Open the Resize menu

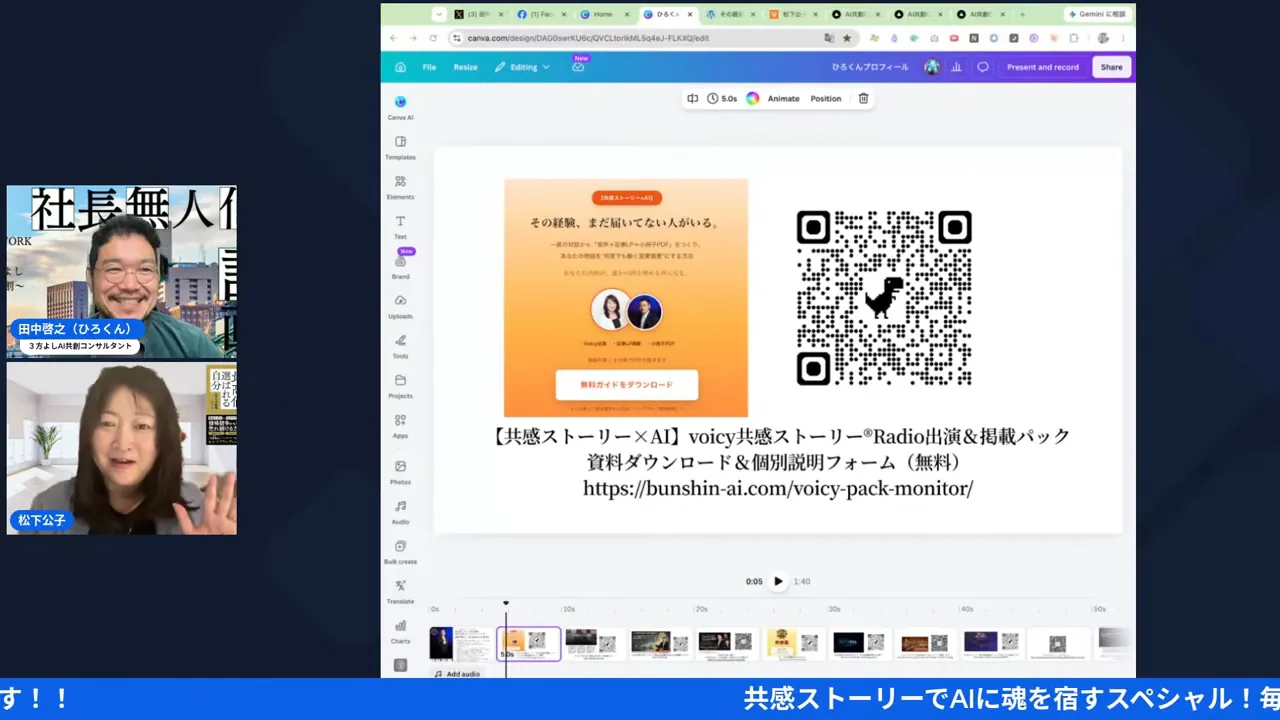[465, 67]
